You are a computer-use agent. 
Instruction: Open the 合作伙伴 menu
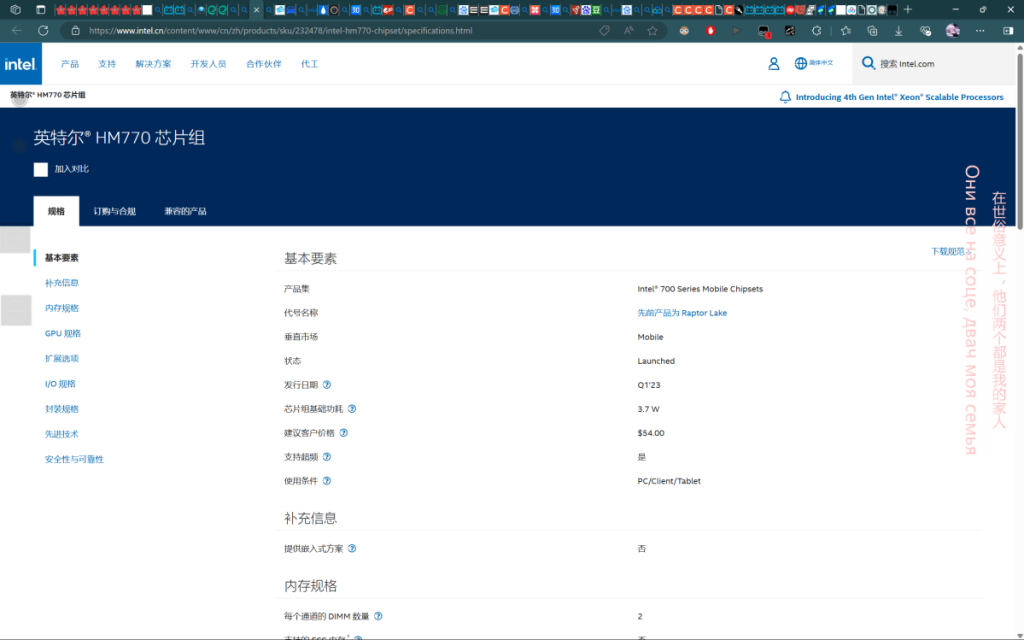click(x=264, y=64)
